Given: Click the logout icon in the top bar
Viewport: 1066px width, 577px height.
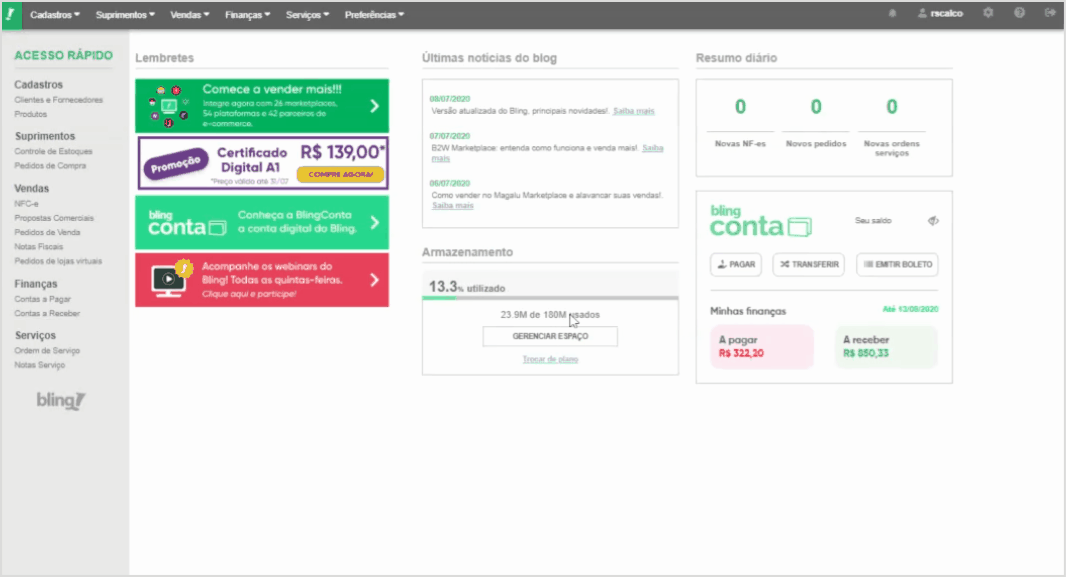Looking at the screenshot, I should [x=1050, y=13].
